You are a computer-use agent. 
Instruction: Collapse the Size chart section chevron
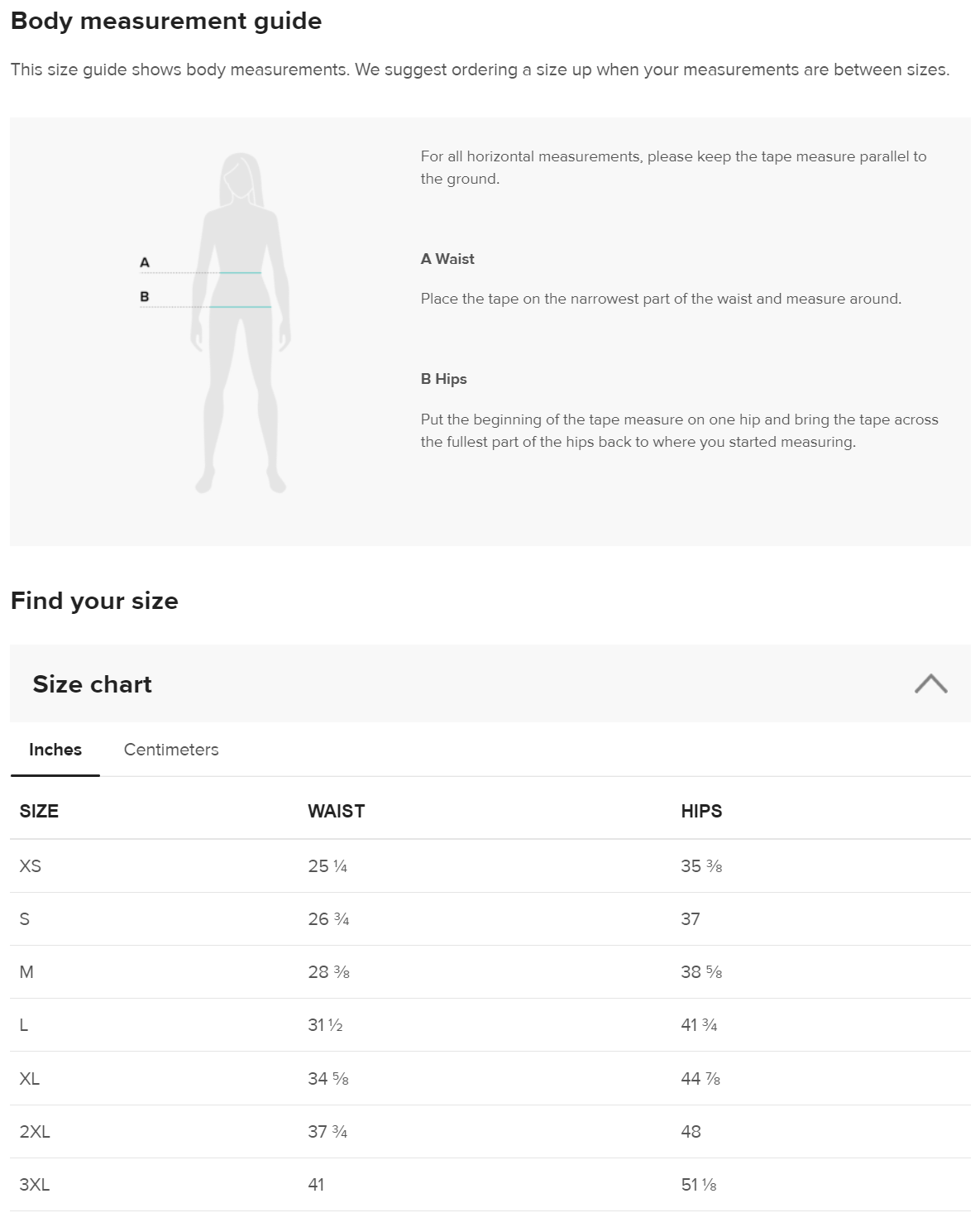tap(930, 684)
